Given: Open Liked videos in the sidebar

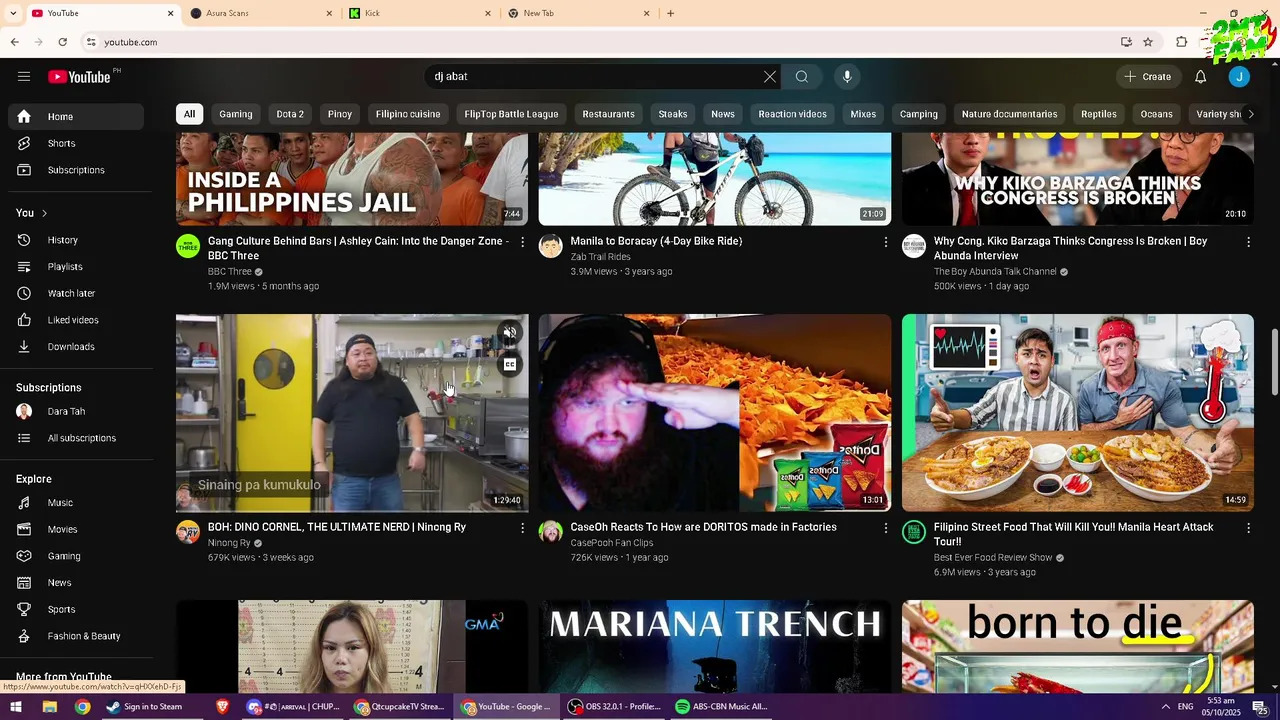Looking at the screenshot, I should 76,320.
